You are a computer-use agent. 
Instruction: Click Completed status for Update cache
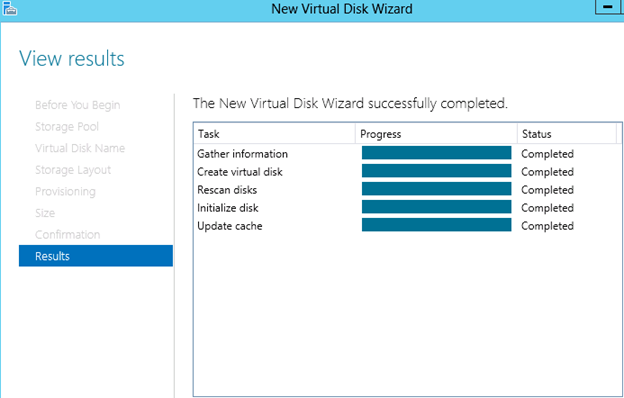[547, 226]
